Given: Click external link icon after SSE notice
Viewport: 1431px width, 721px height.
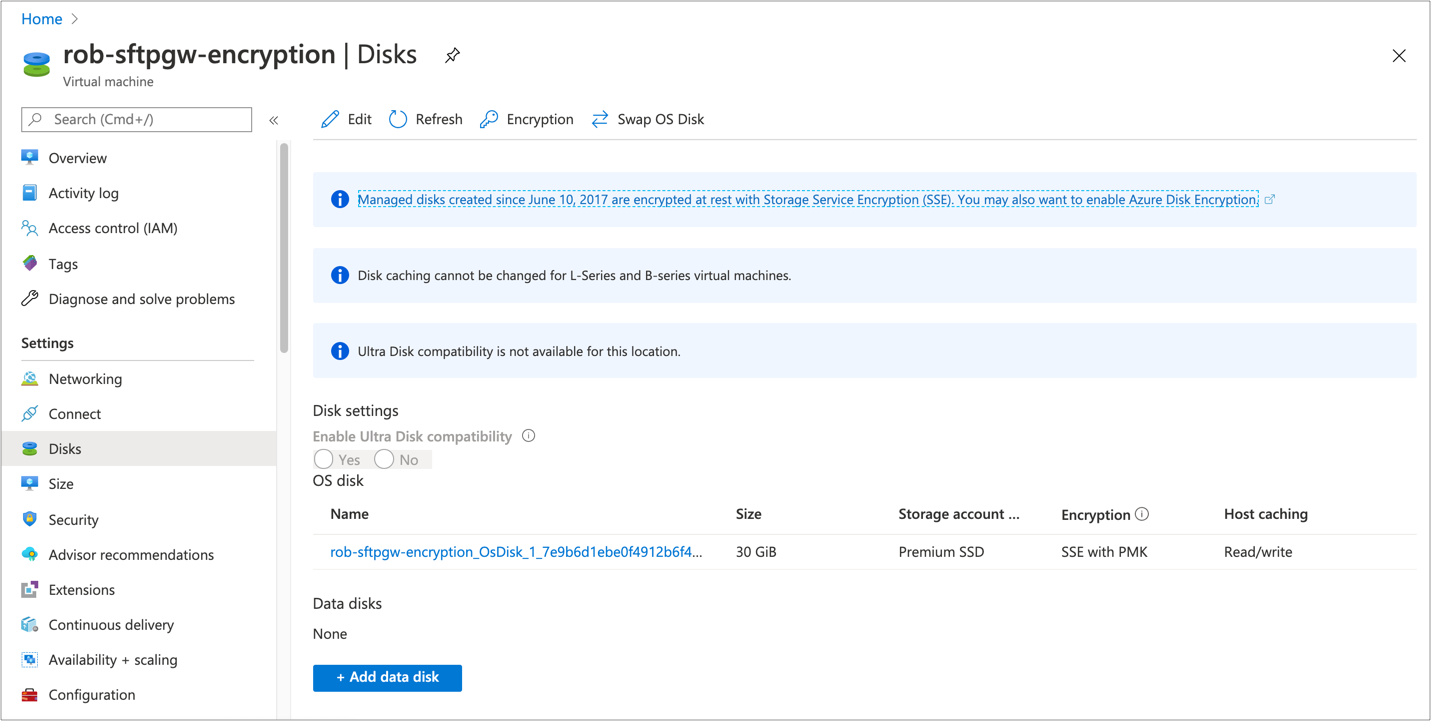Looking at the screenshot, I should (1270, 199).
